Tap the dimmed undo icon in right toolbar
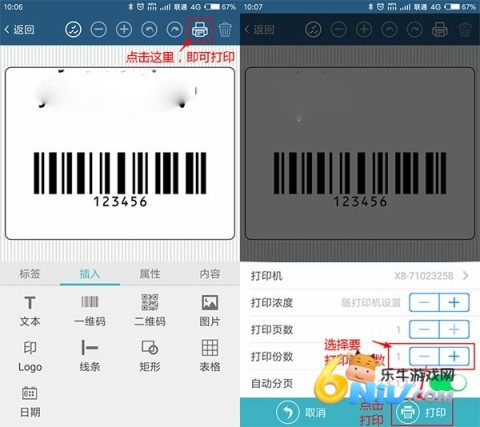The height and width of the screenshot is (427, 480). [x=389, y=30]
